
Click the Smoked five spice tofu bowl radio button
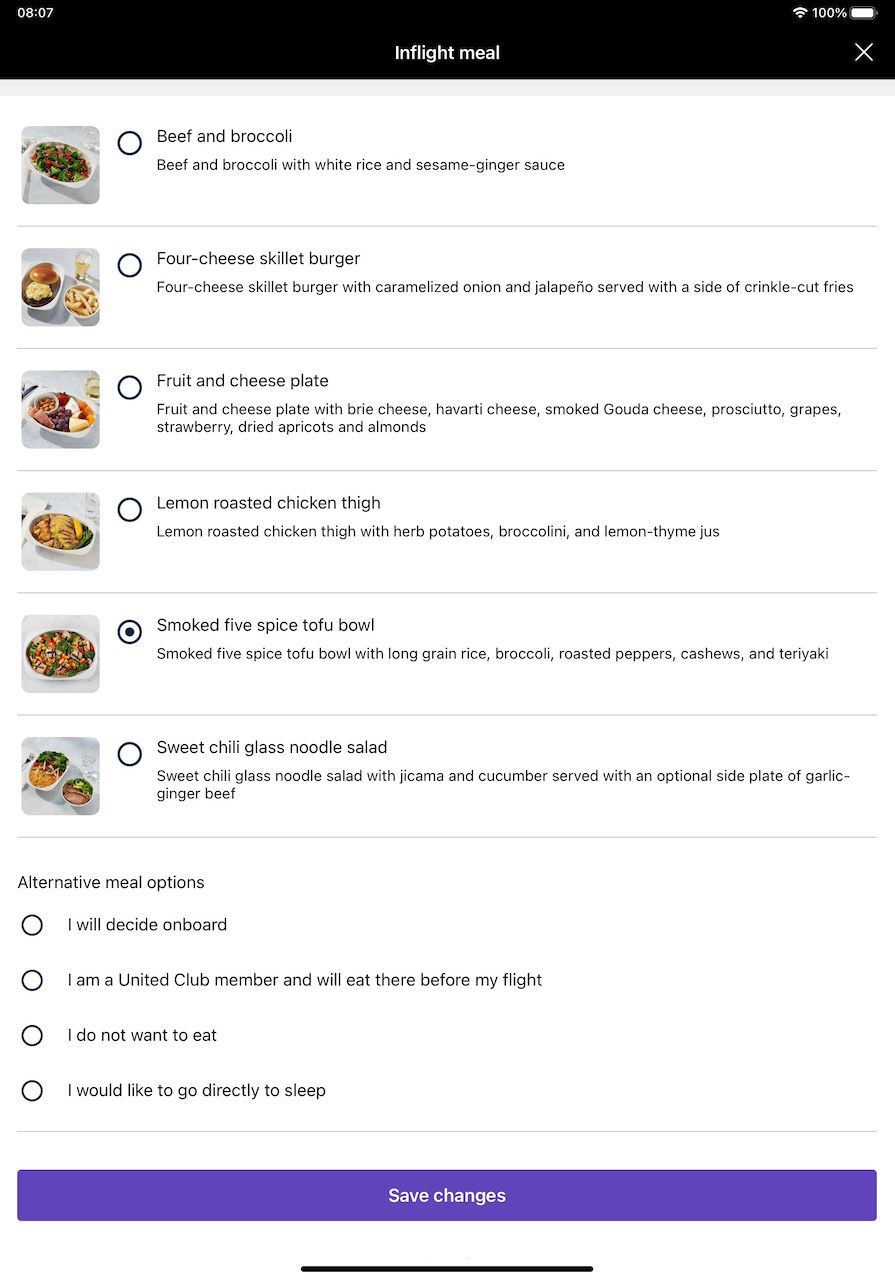[x=130, y=632]
